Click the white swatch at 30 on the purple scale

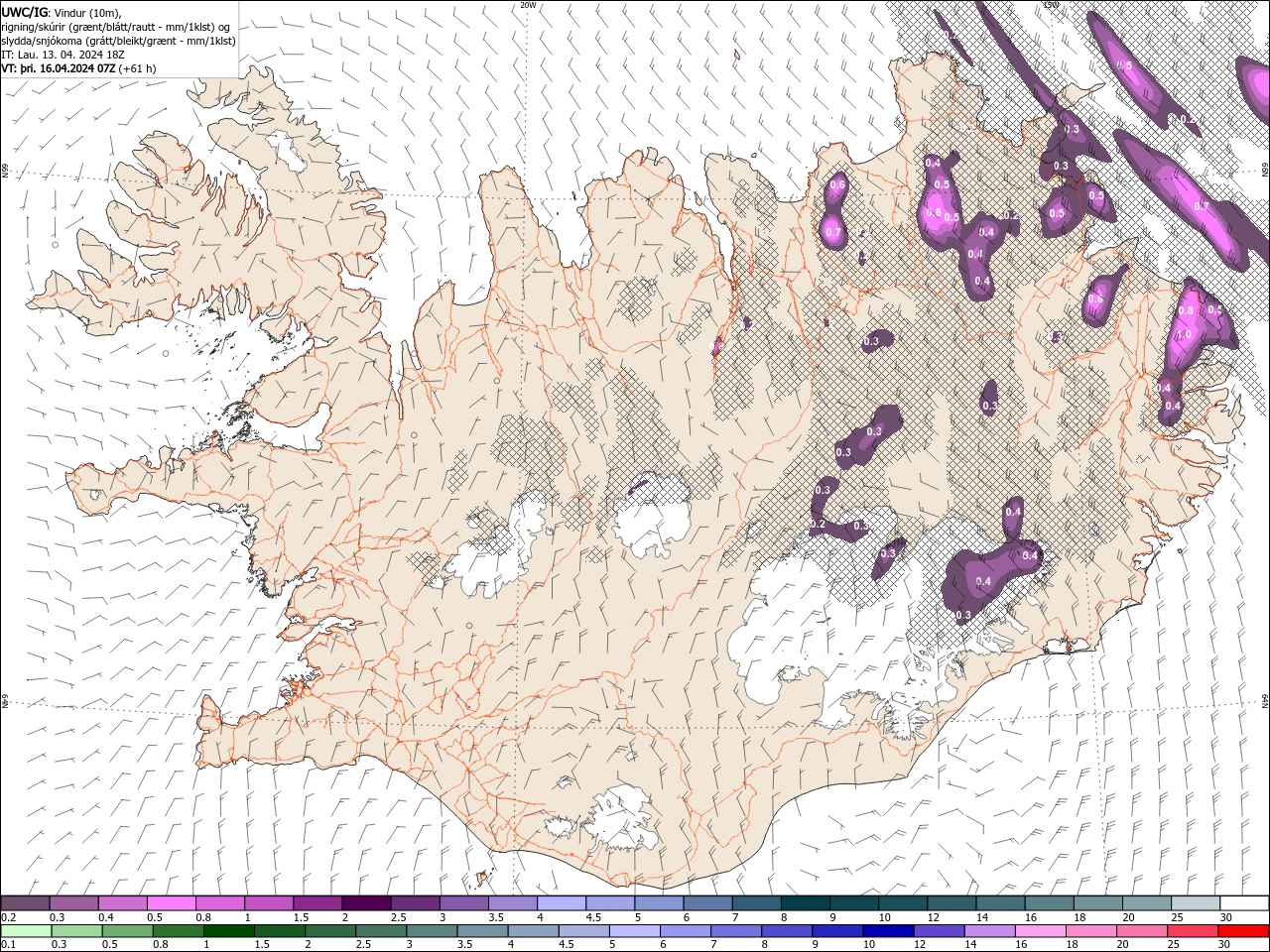pyautogui.click(x=1244, y=903)
